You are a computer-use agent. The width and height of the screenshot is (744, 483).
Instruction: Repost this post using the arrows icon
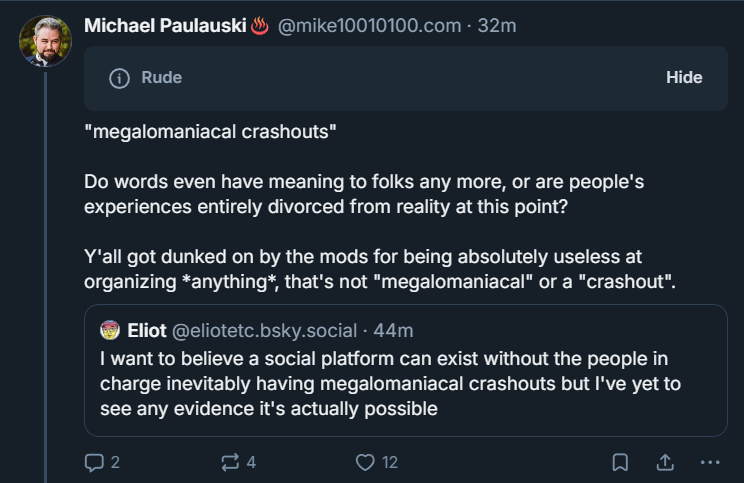click(x=231, y=462)
